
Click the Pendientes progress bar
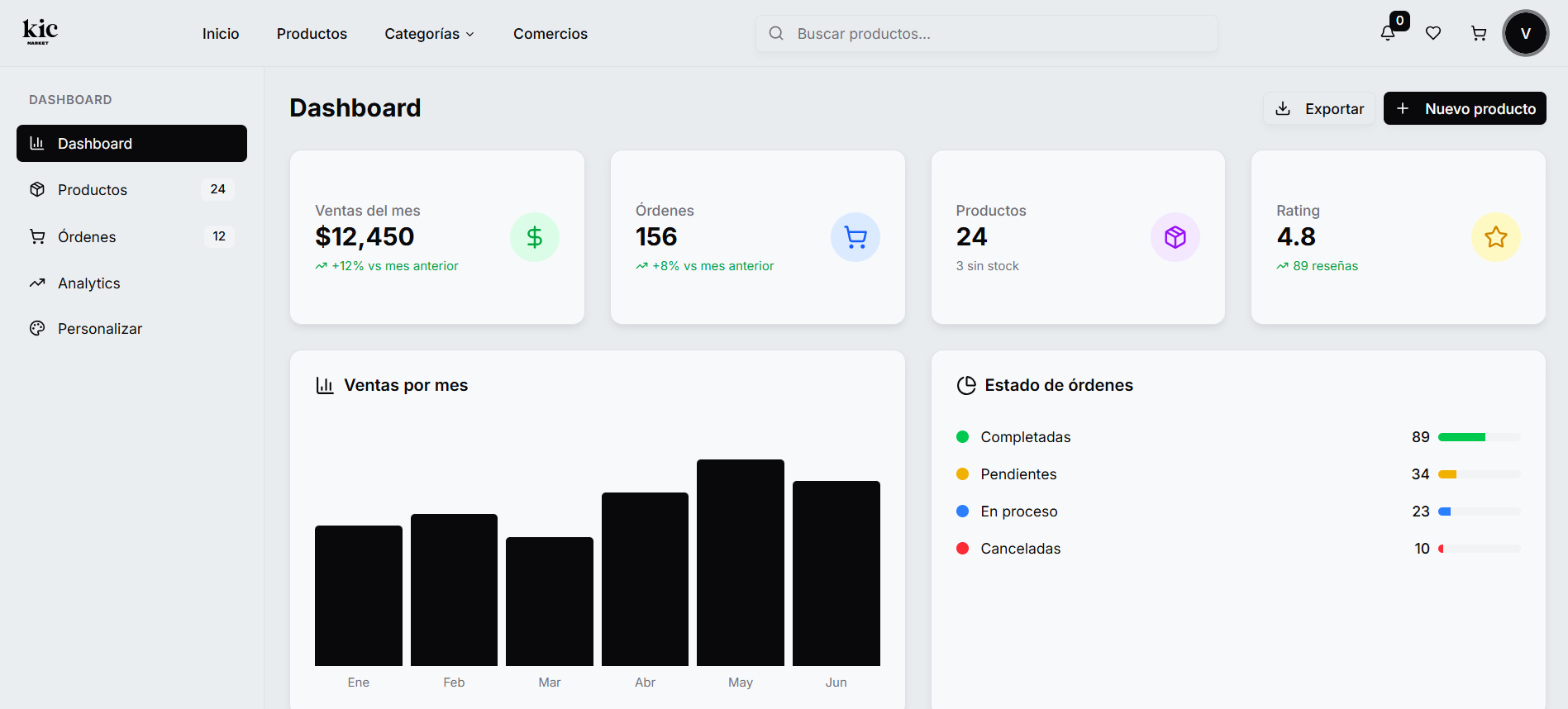tap(1480, 474)
